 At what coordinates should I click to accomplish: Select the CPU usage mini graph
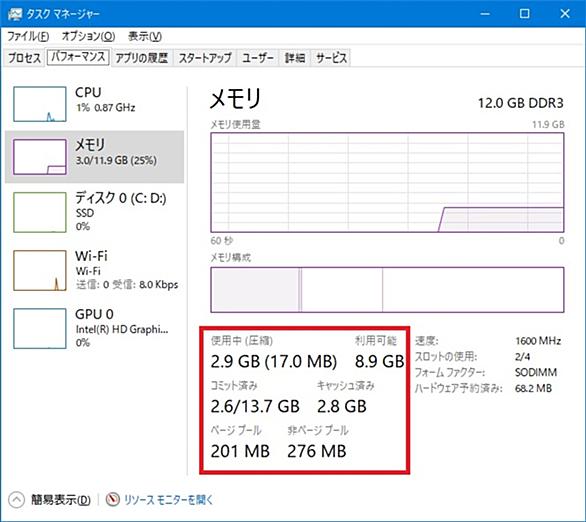(40, 104)
